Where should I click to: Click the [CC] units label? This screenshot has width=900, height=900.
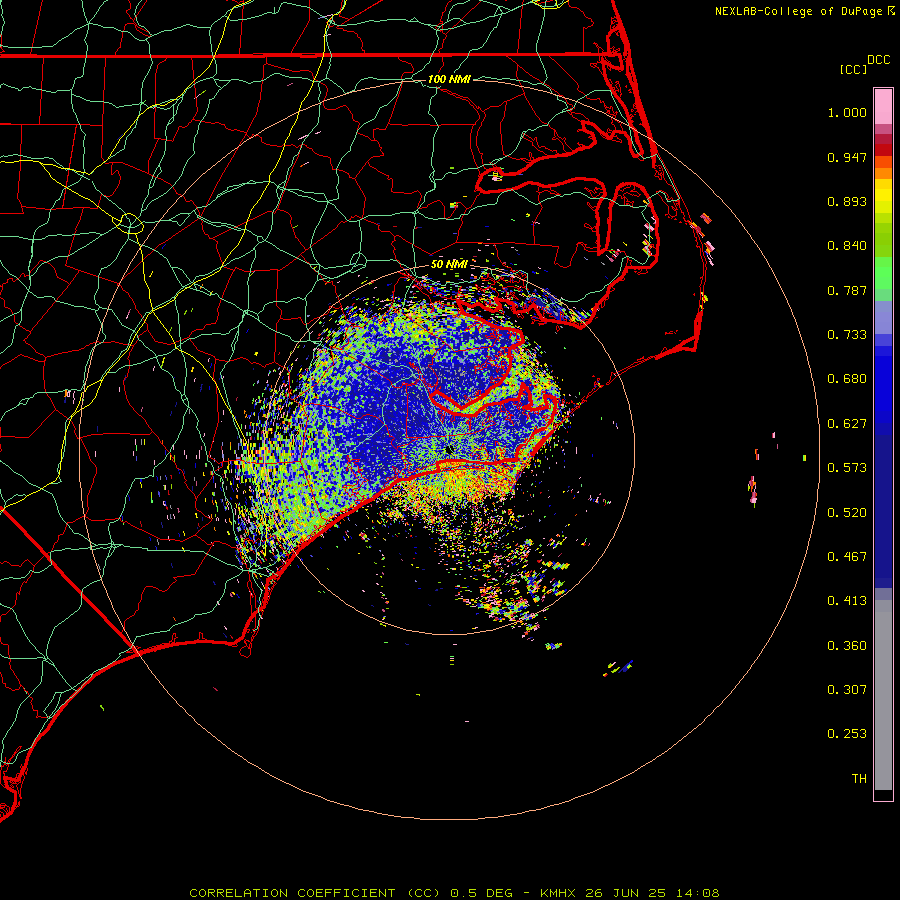pyautogui.click(x=853, y=69)
